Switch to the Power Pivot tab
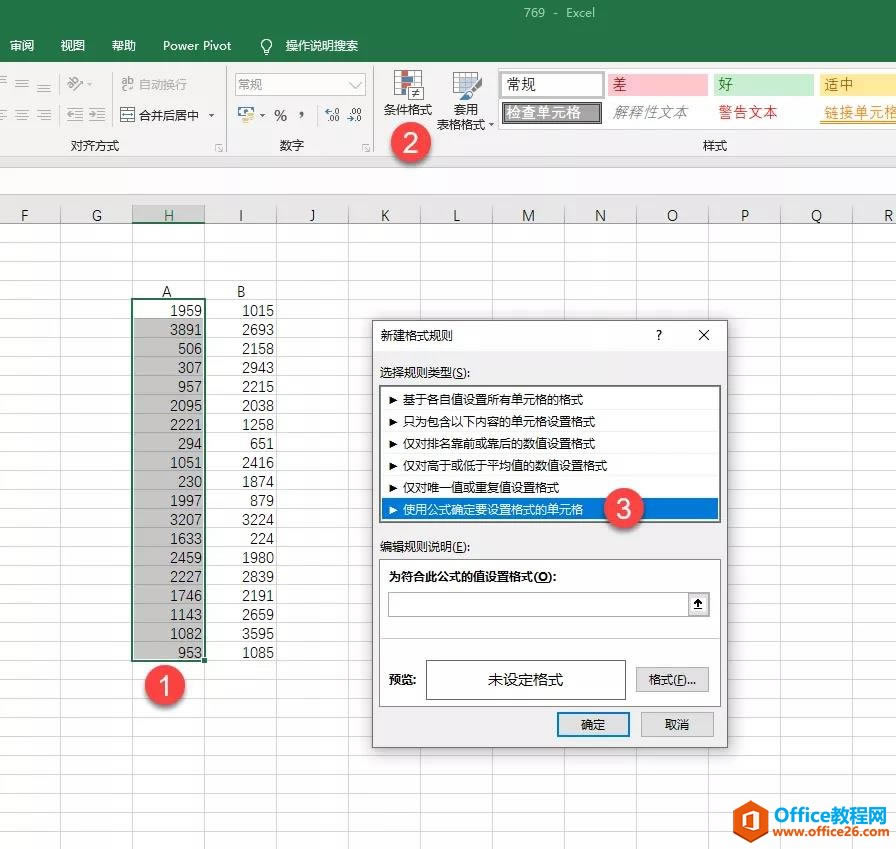This screenshot has width=896, height=849. [x=197, y=46]
